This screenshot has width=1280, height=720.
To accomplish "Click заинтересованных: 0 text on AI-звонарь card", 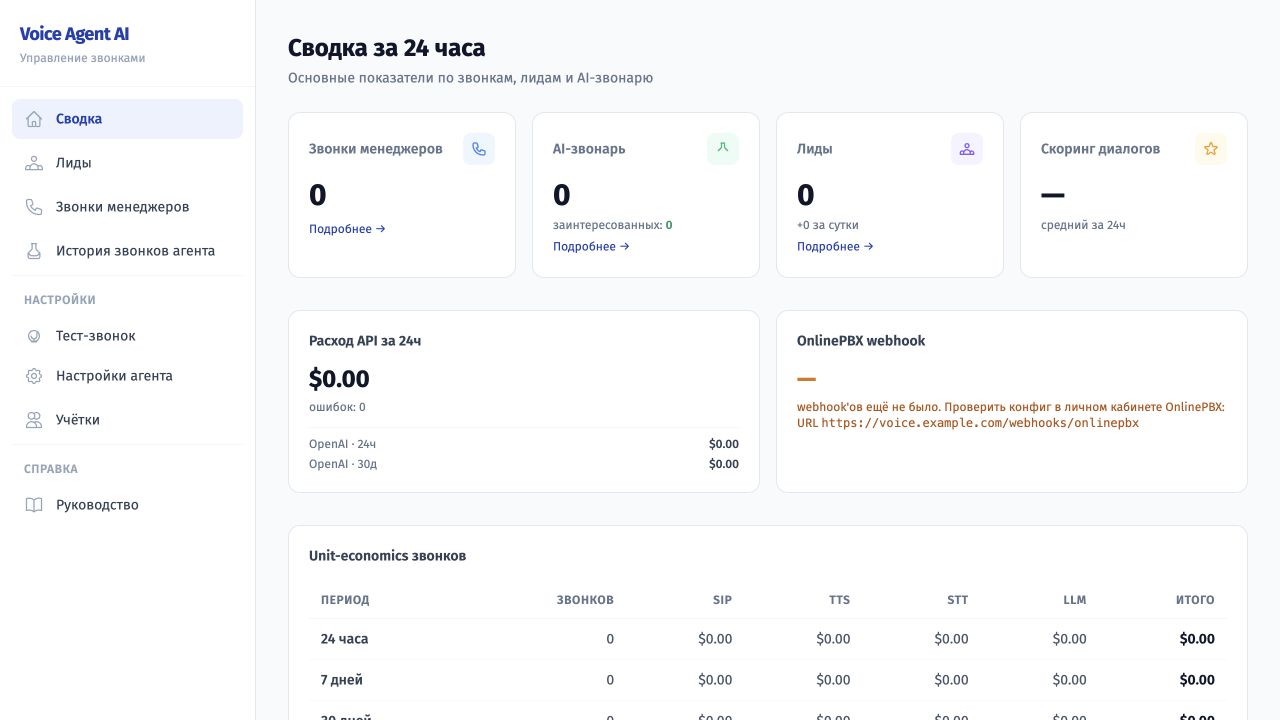I will pos(612,225).
